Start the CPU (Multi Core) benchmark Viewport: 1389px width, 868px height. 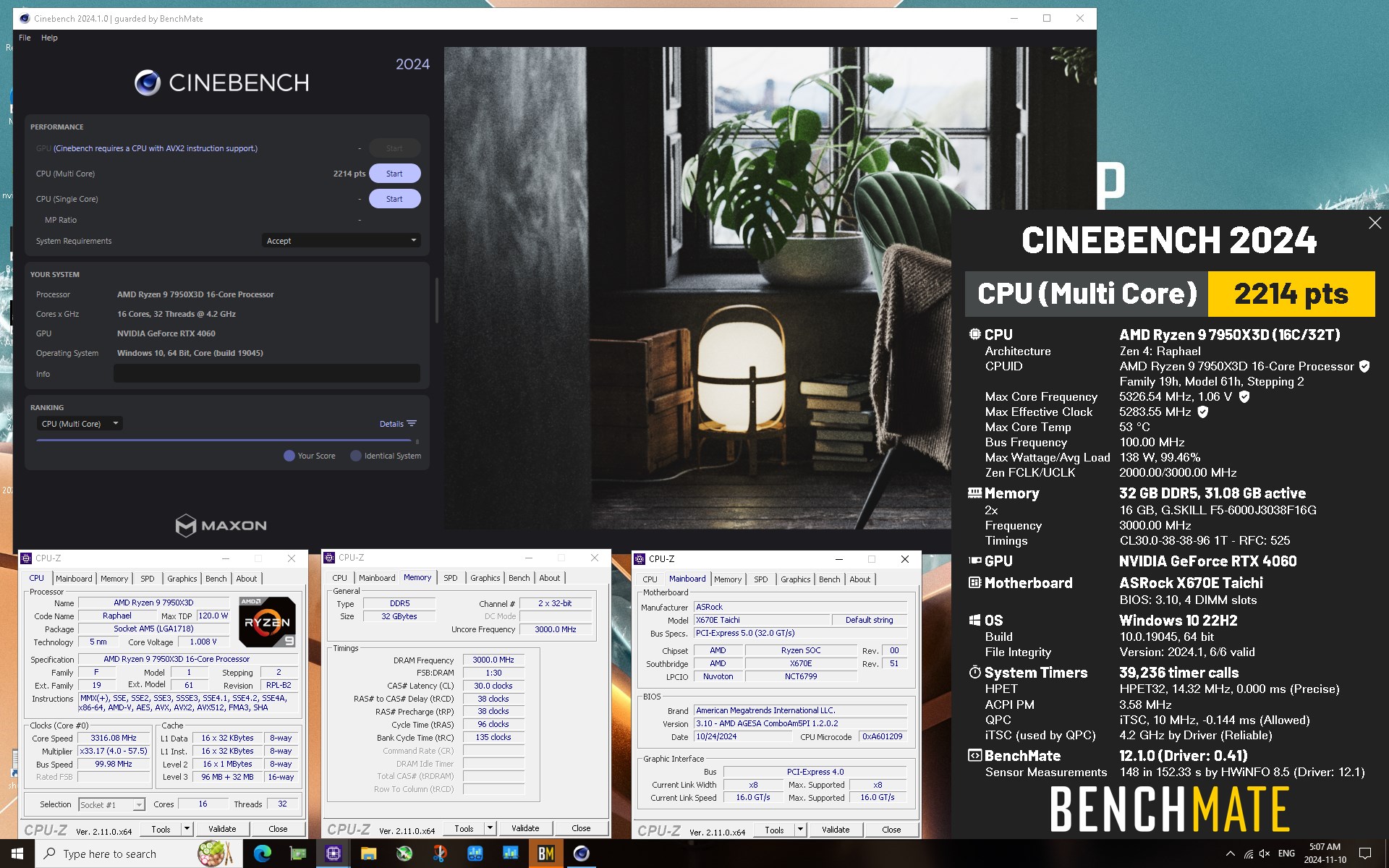click(394, 174)
